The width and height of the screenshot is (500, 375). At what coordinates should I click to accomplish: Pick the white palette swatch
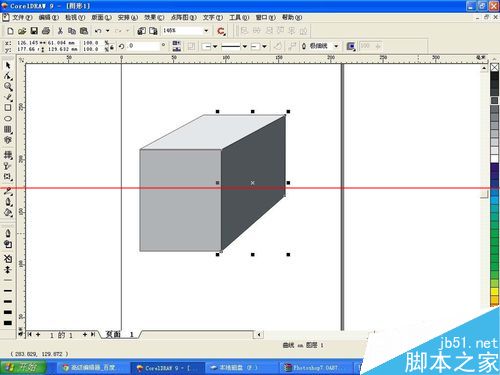click(495, 159)
